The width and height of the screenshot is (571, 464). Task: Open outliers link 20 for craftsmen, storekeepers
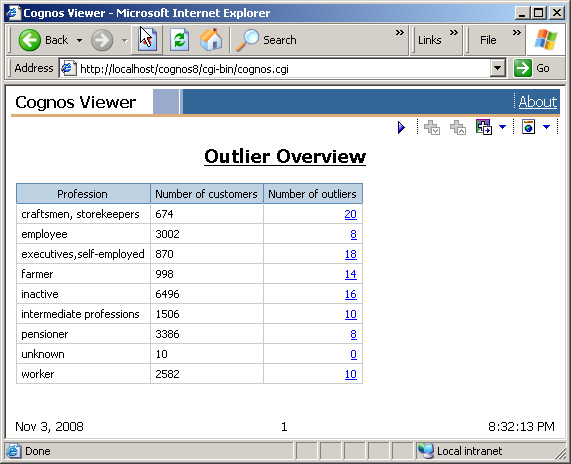(x=350, y=214)
